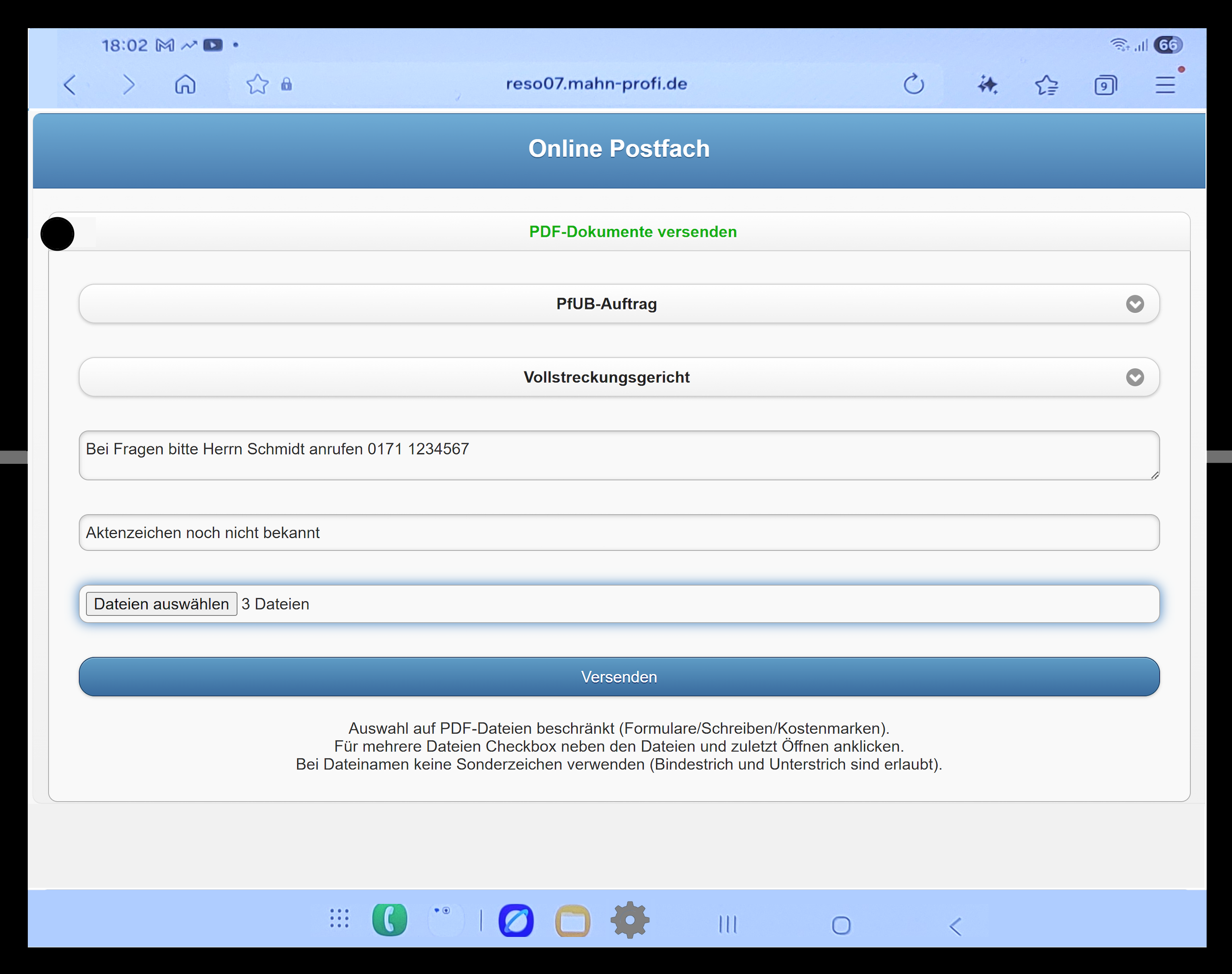Click the reso07.mahn-profi.de address bar
The height and width of the screenshot is (974, 1232).
tap(596, 84)
